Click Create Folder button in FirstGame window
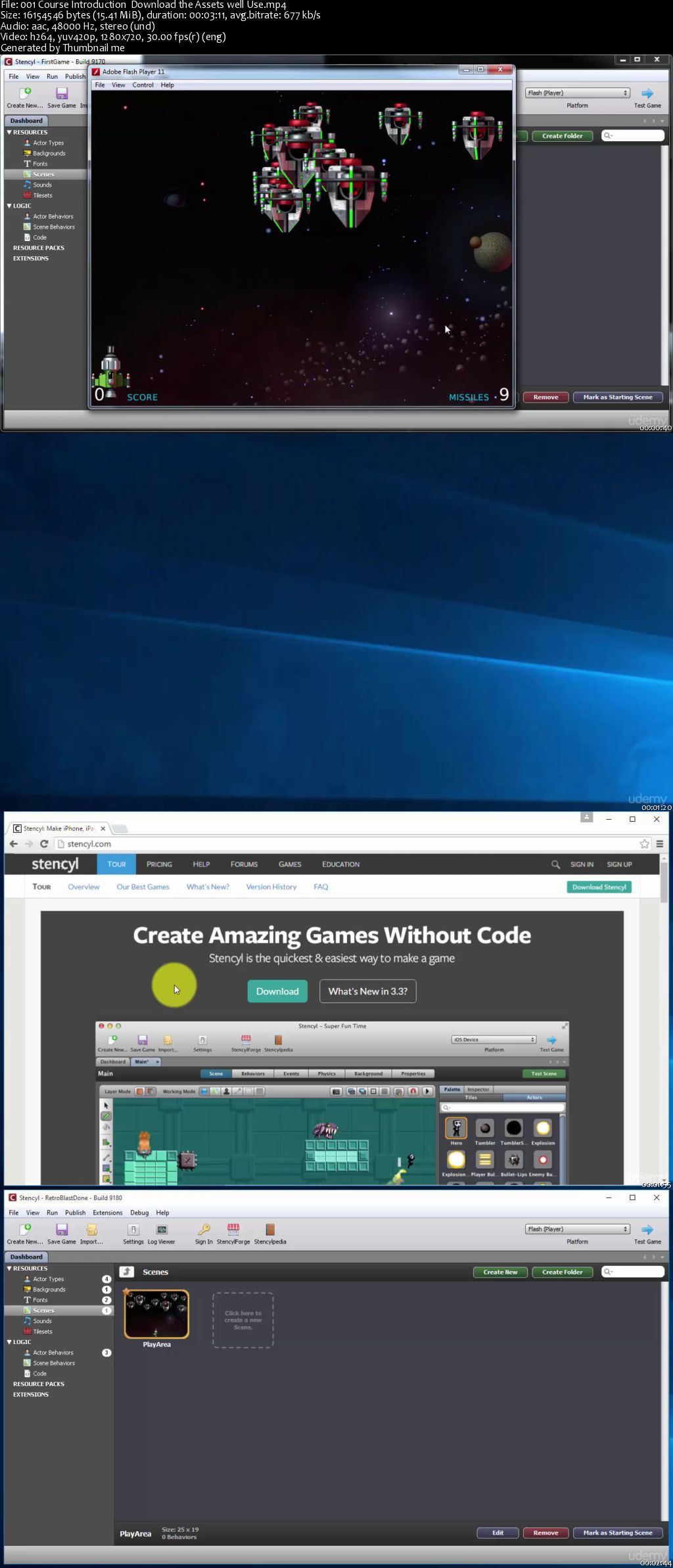Screen dimensions: 673x1568 [563, 136]
